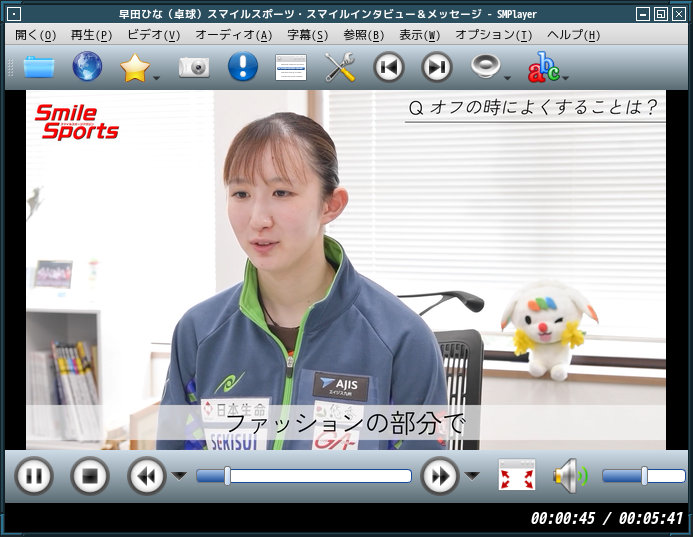Click the toolbar drag handle grip
693x537 pixels.
point(11,67)
